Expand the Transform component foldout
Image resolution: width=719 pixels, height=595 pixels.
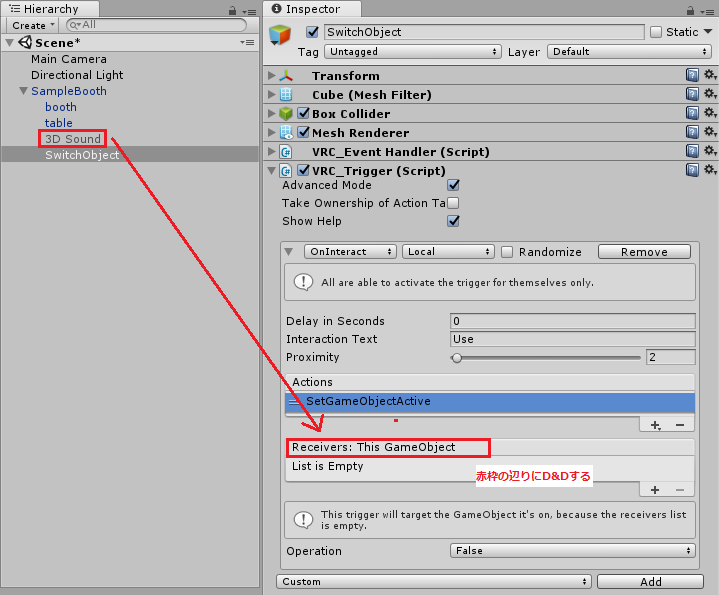(x=272, y=76)
